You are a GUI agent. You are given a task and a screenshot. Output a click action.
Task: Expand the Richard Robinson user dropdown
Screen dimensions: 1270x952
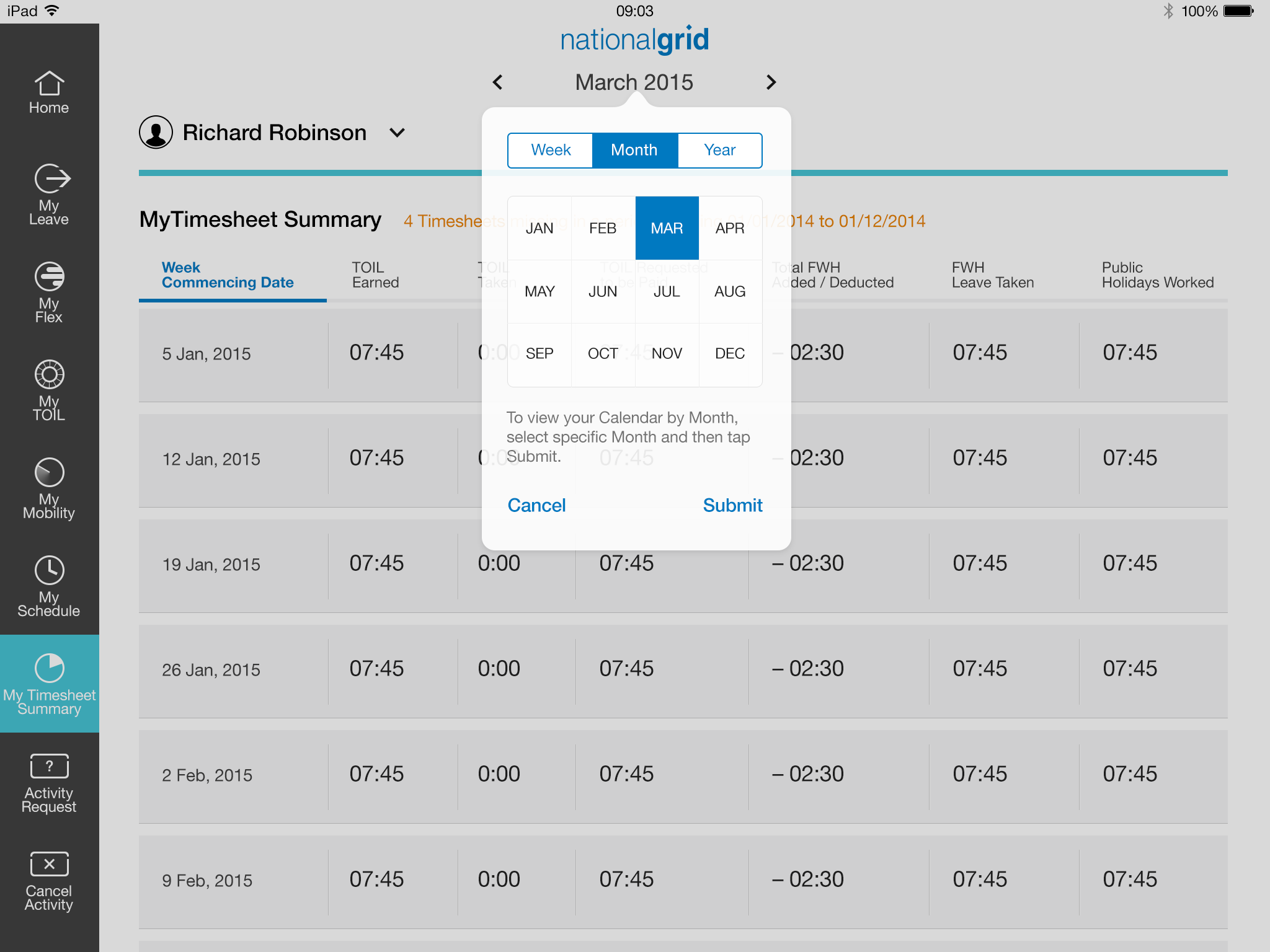(x=397, y=133)
